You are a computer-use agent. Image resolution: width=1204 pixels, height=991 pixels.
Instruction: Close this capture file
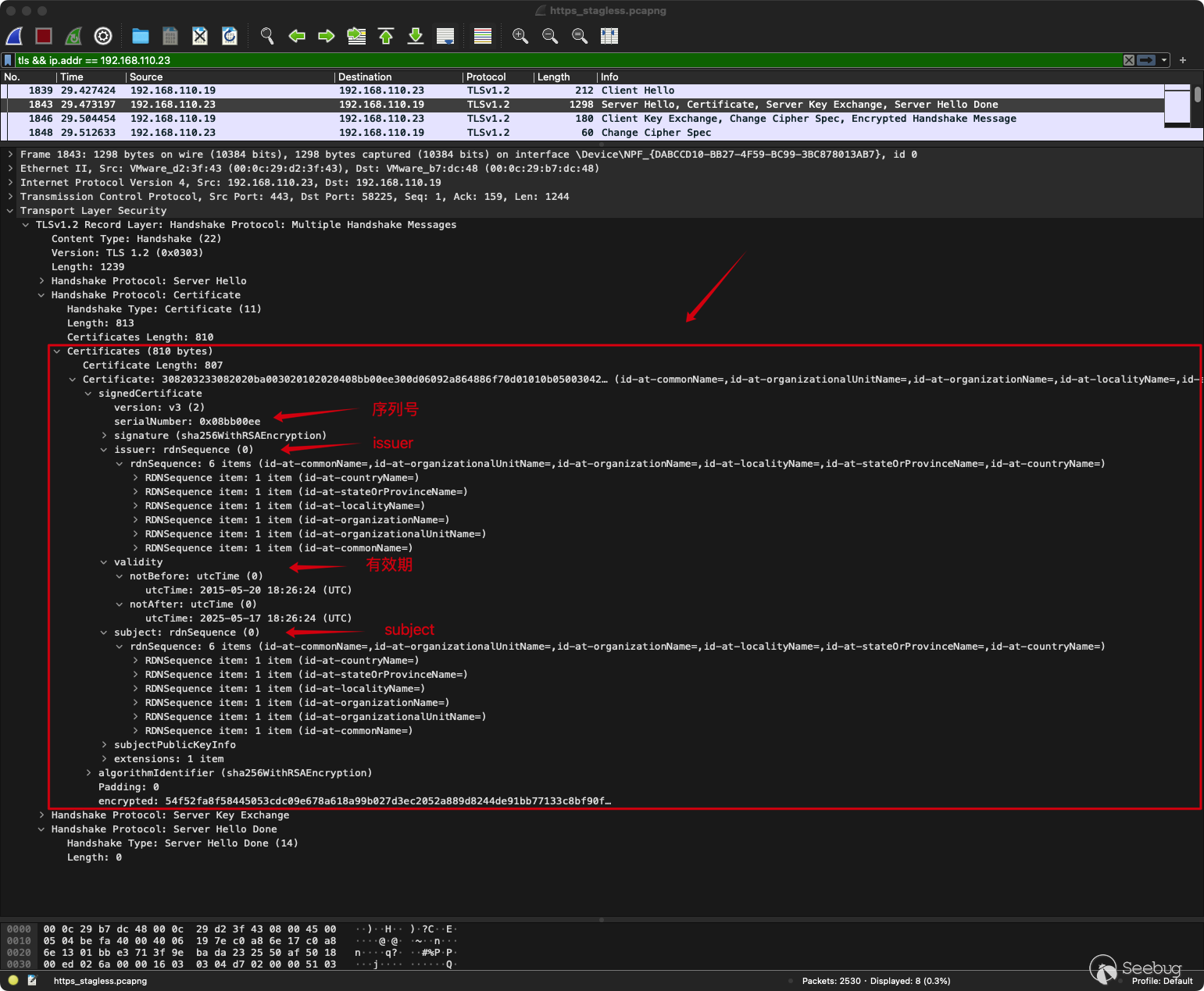point(200,36)
